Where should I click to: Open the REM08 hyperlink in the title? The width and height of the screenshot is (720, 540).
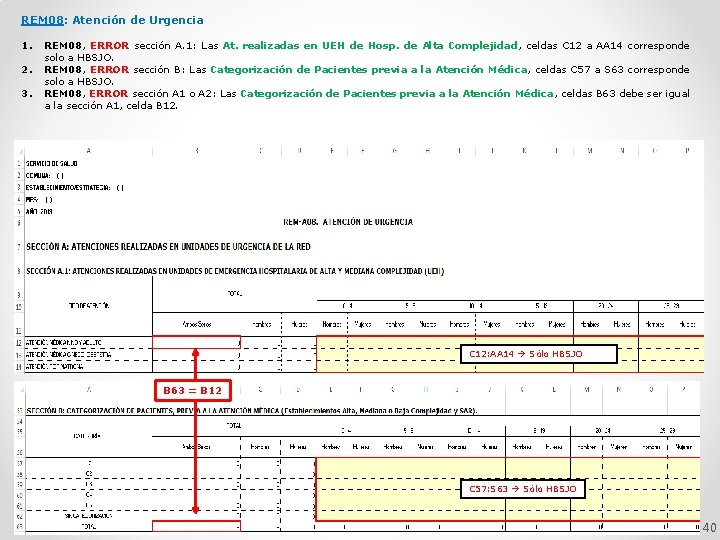tap(42, 20)
